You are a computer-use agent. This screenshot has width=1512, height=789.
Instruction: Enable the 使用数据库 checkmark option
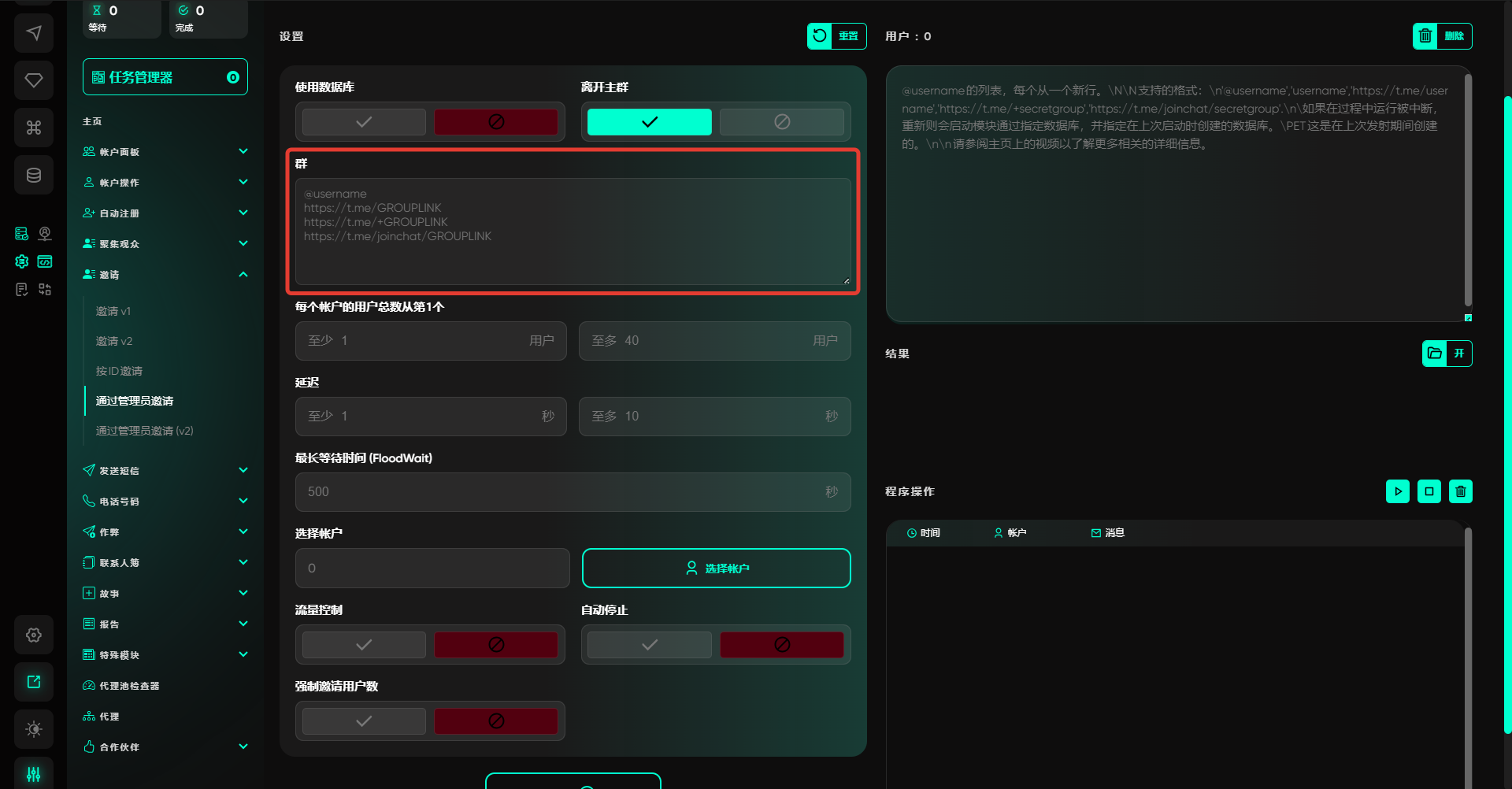[364, 122]
